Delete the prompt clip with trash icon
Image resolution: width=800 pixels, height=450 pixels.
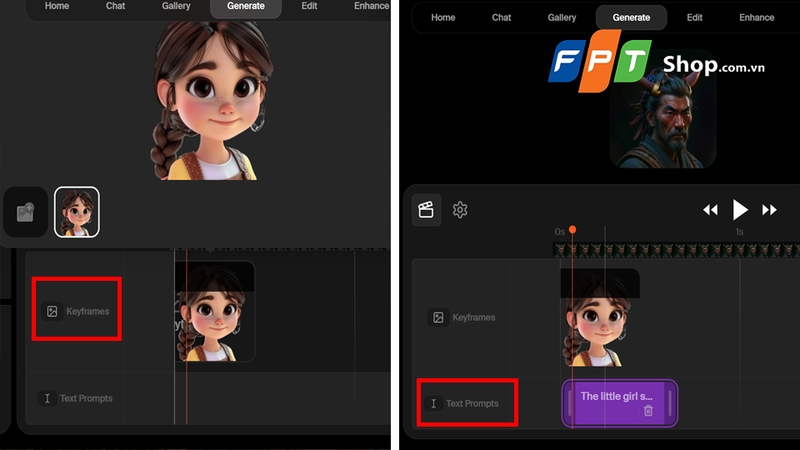[648, 410]
